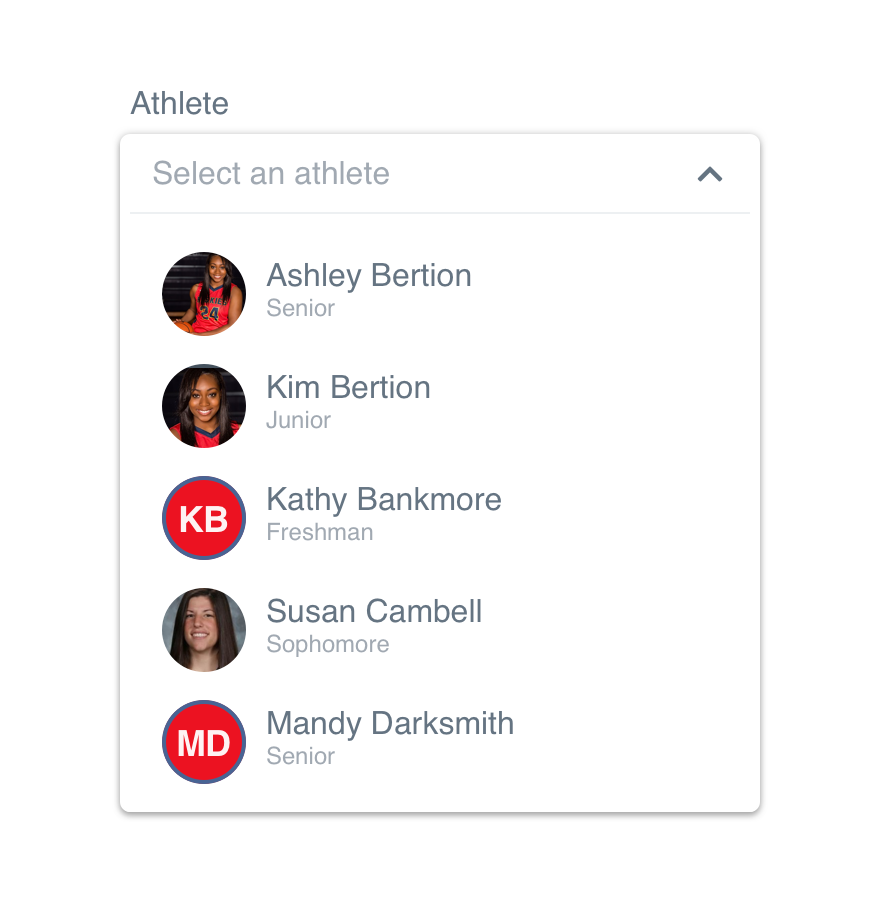
Task: Collapse the athlete dropdown with the chevron
Action: click(x=710, y=174)
